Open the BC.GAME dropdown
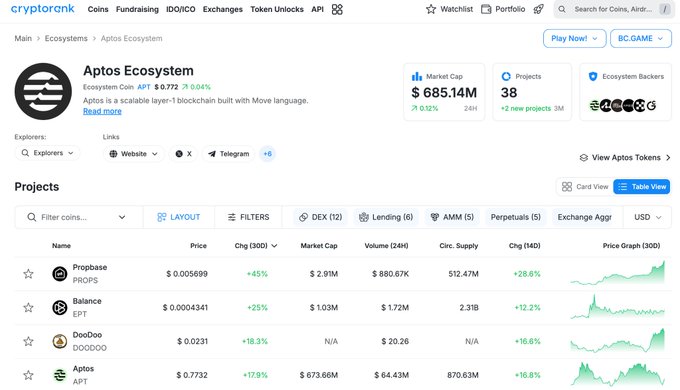This screenshot has height=390, width=680. click(x=641, y=39)
